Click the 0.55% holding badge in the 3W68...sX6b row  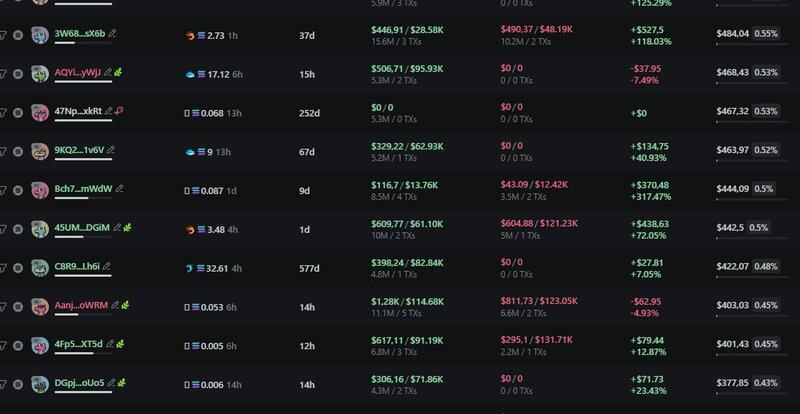[x=766, y=34]
